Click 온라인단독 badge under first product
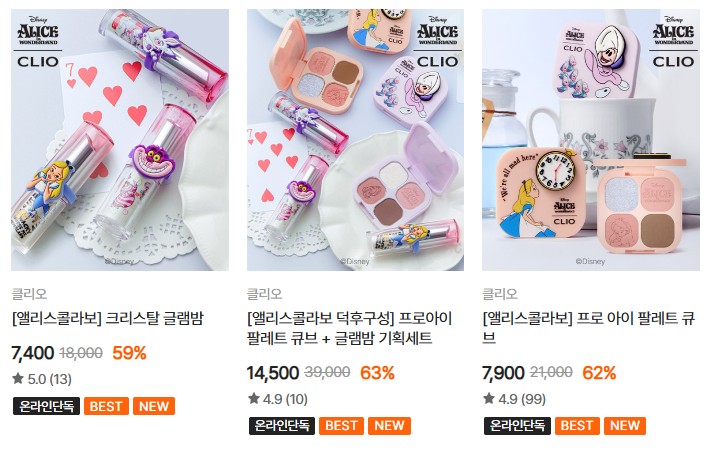The image size is (708, 461). coord(47,406)
